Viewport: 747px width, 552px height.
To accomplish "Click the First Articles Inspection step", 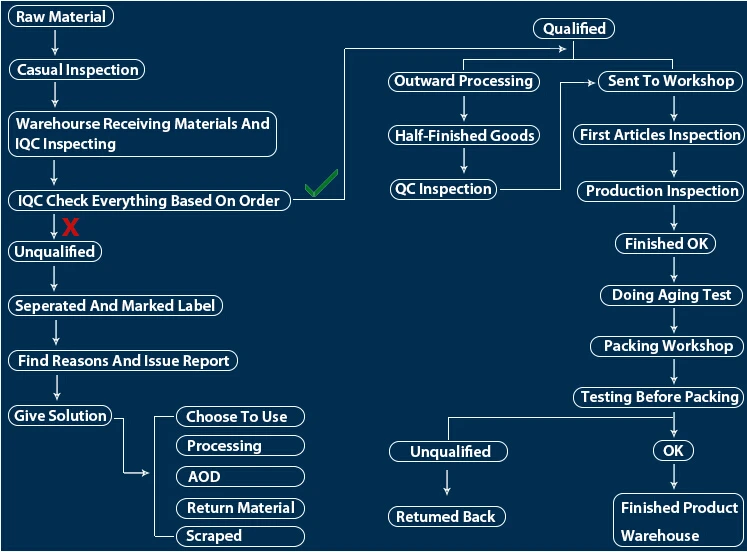I will pyautogui.click(x=659, y=135).
